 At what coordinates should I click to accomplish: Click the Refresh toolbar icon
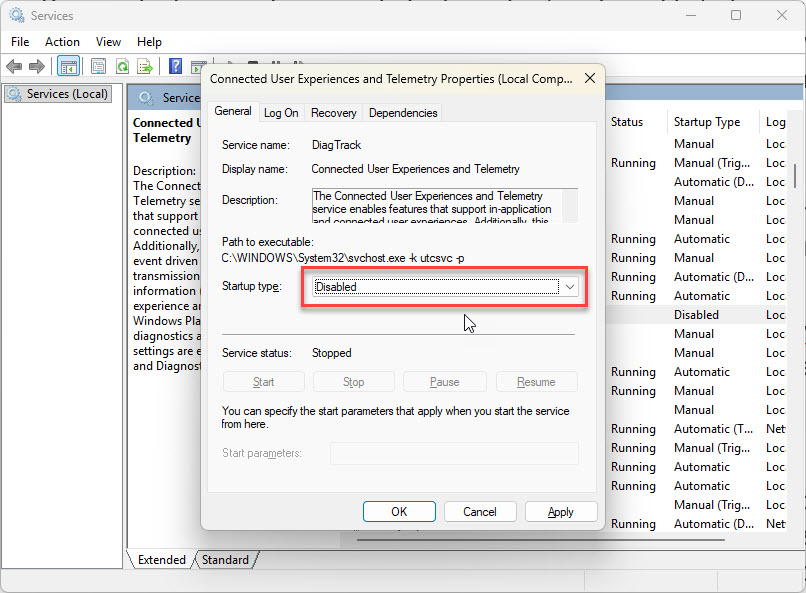122,66
